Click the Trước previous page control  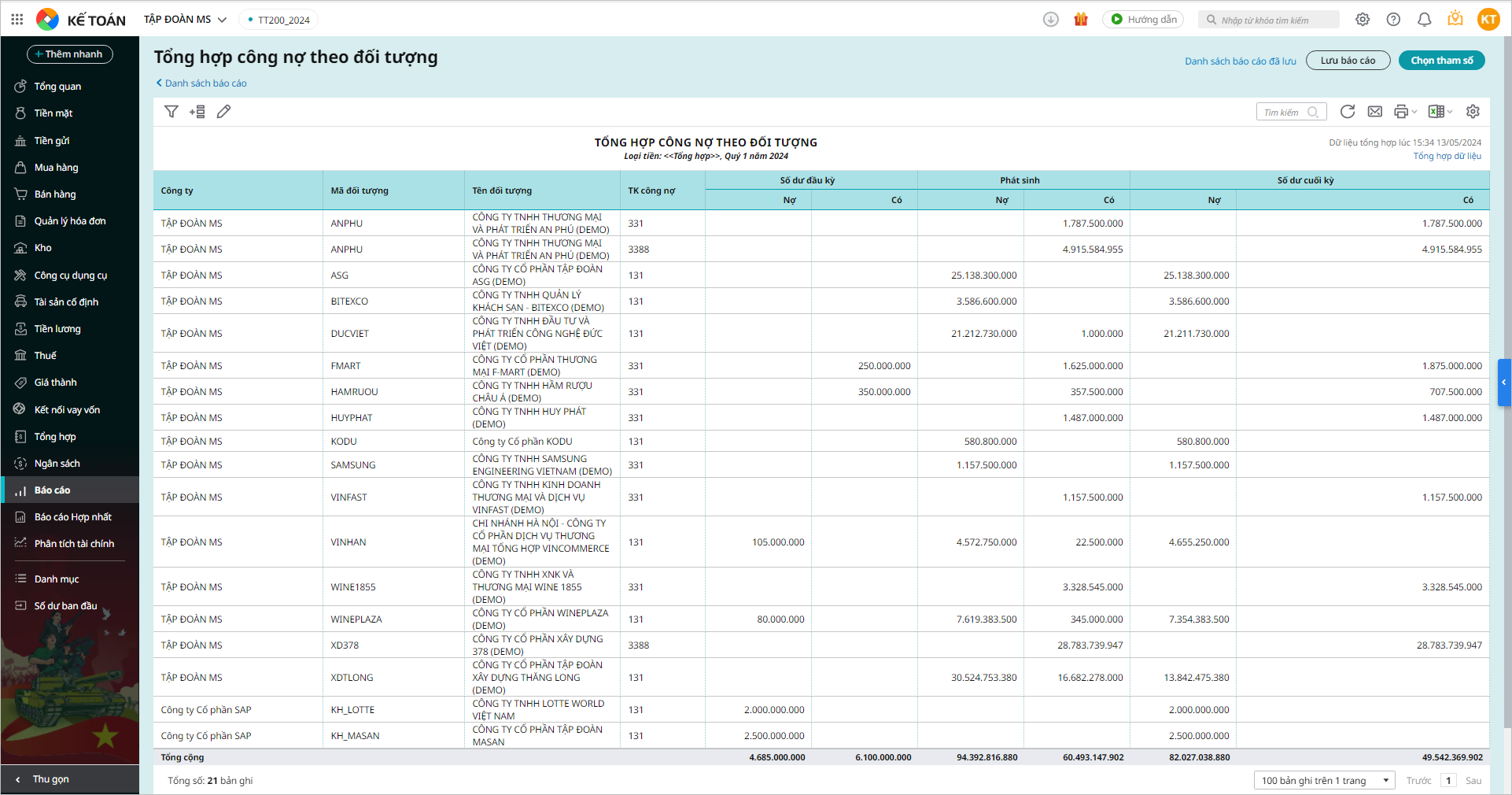click(x=1419, y=781)
